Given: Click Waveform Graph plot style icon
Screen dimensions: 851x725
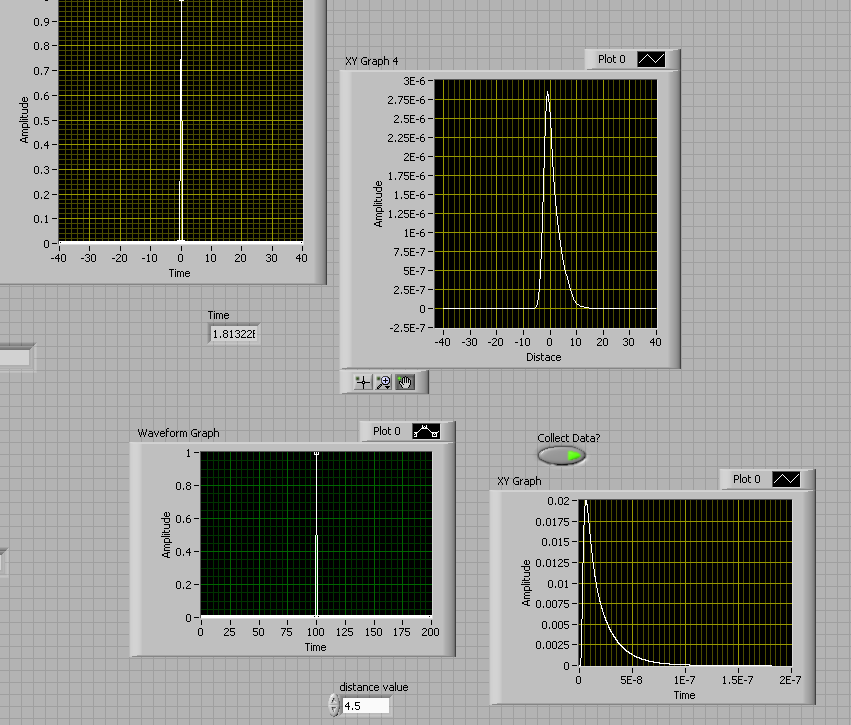Looking at the screenshot, I should (427, 432).
